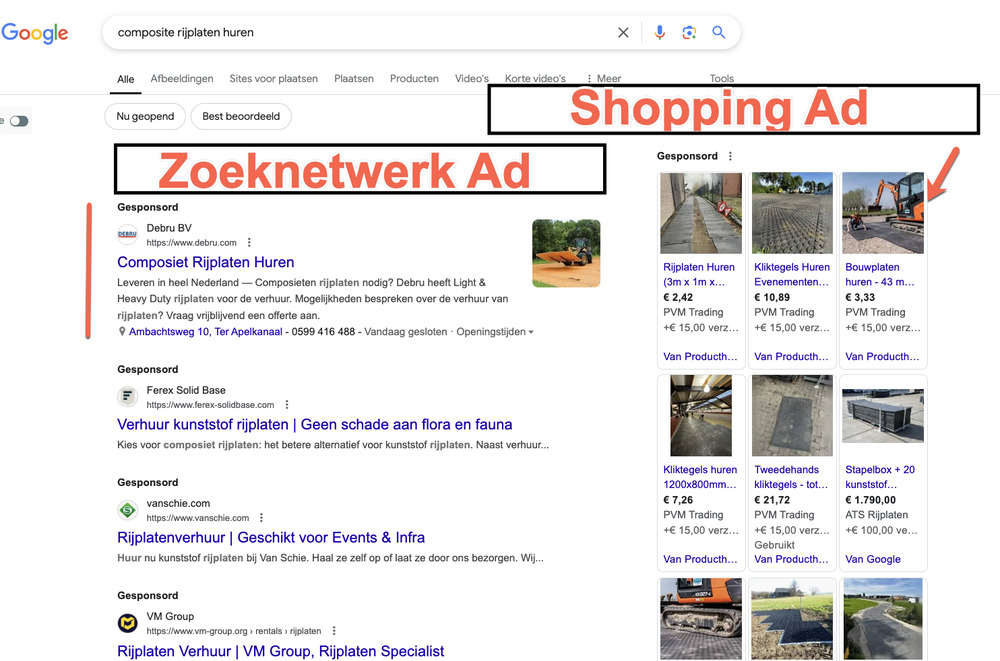
Task: Open the Meer menu in search tabs
Action: [603, 78]
